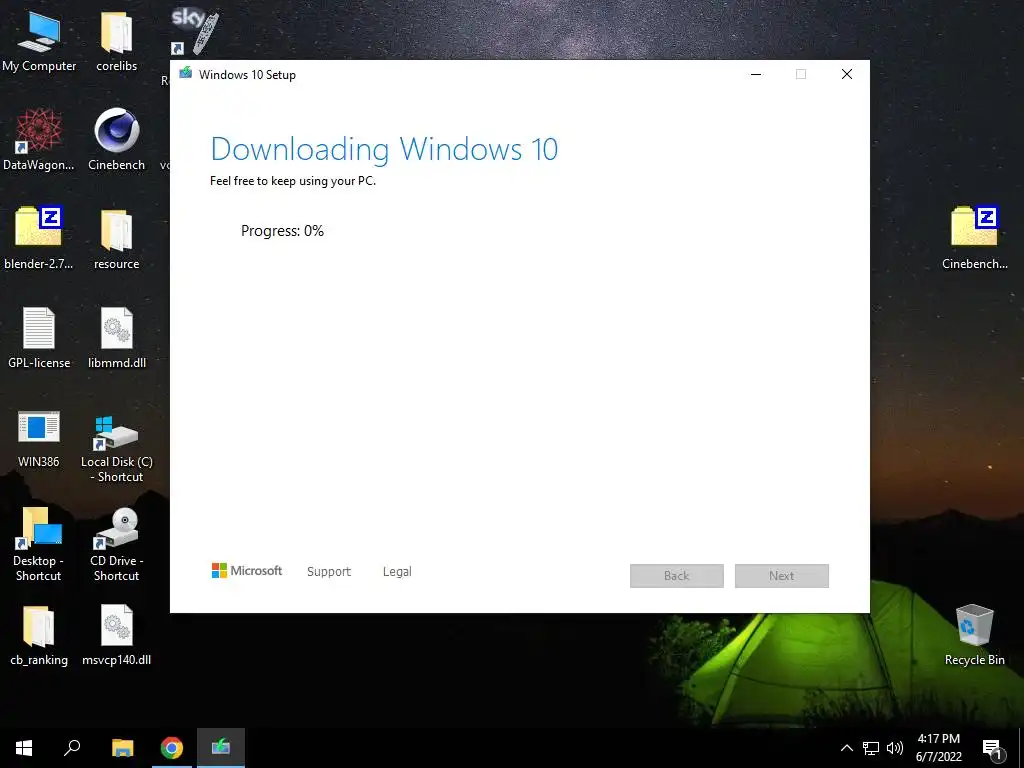Open the notification Action Center
The image size is (1024, 768).
point(992,749)
